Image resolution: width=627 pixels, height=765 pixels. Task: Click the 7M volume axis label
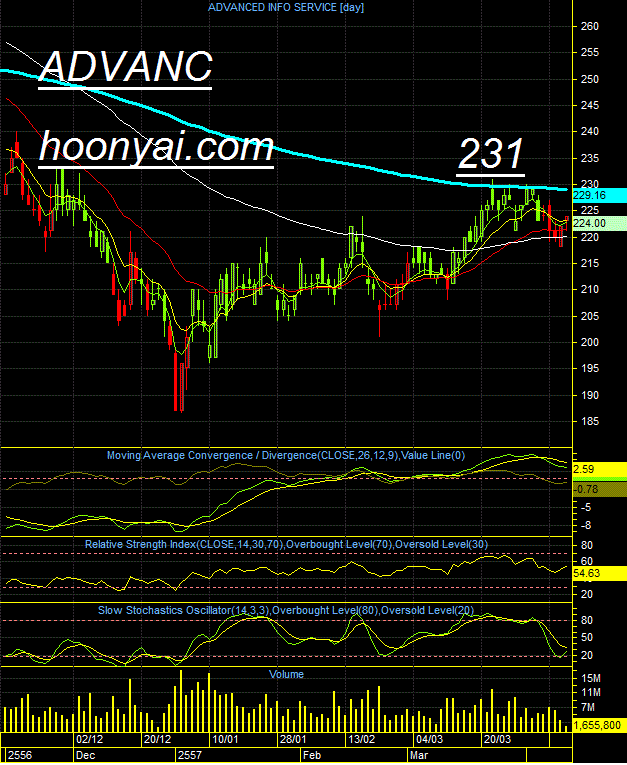[588, 707]
